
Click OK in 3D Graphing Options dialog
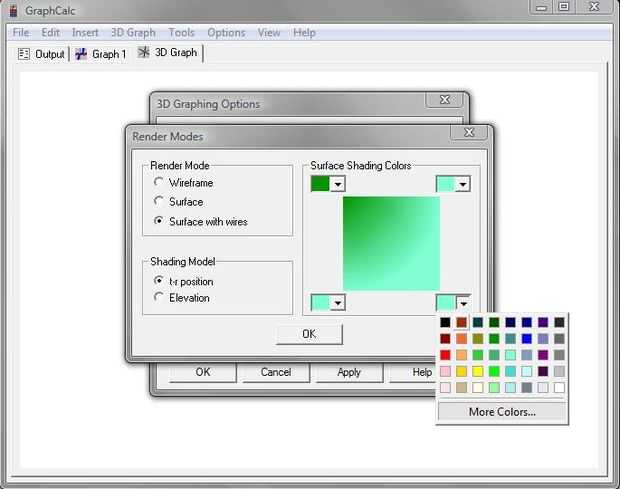pos(203,372)
